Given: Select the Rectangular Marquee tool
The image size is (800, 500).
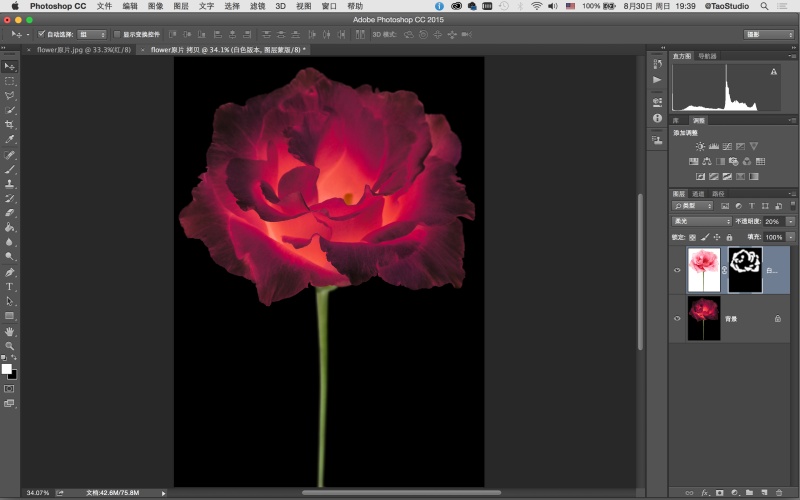Looking at the screenshot, I should pyautogui.click(x=9, y=81).
